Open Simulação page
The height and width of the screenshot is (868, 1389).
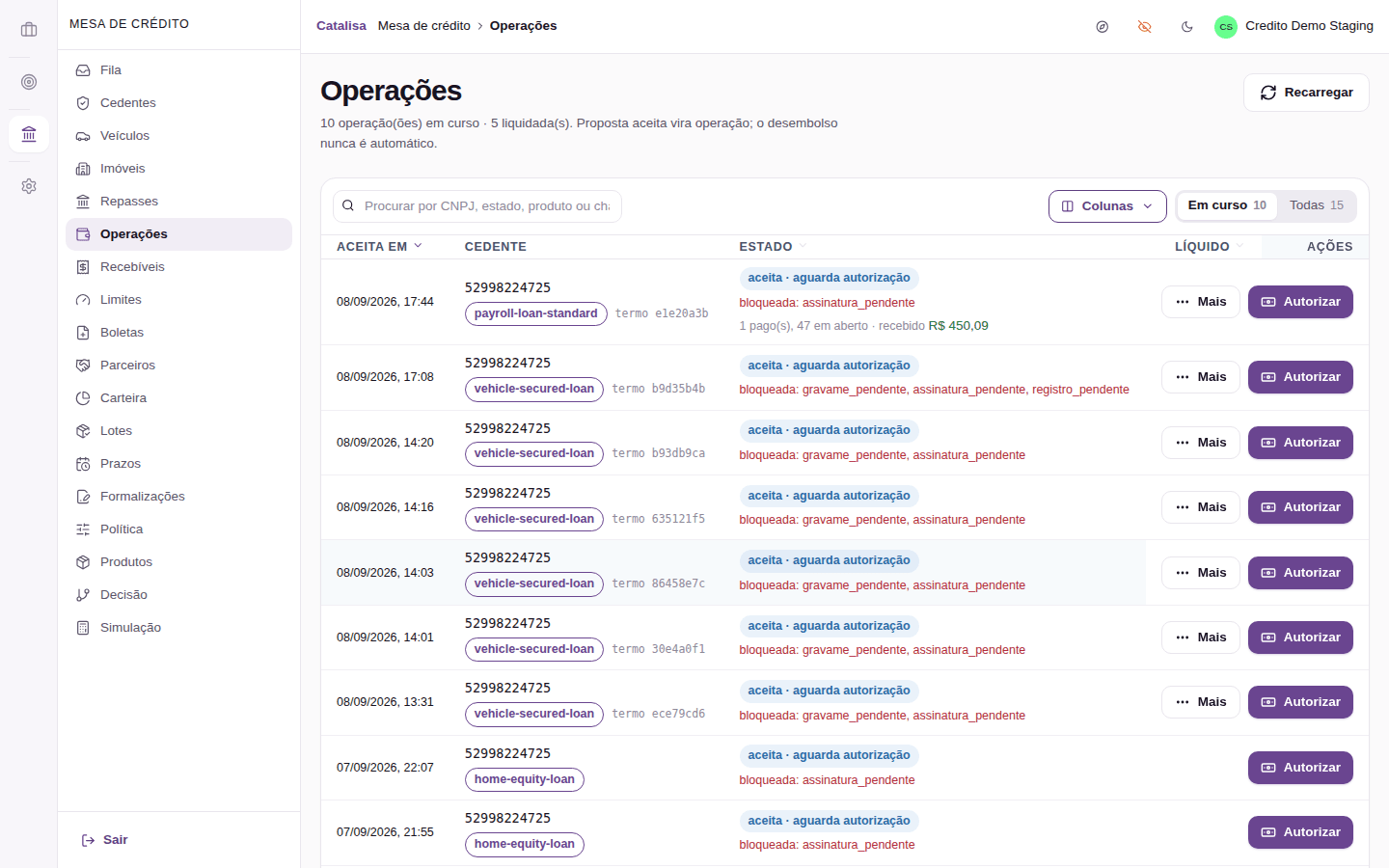(x=178, y=628)
